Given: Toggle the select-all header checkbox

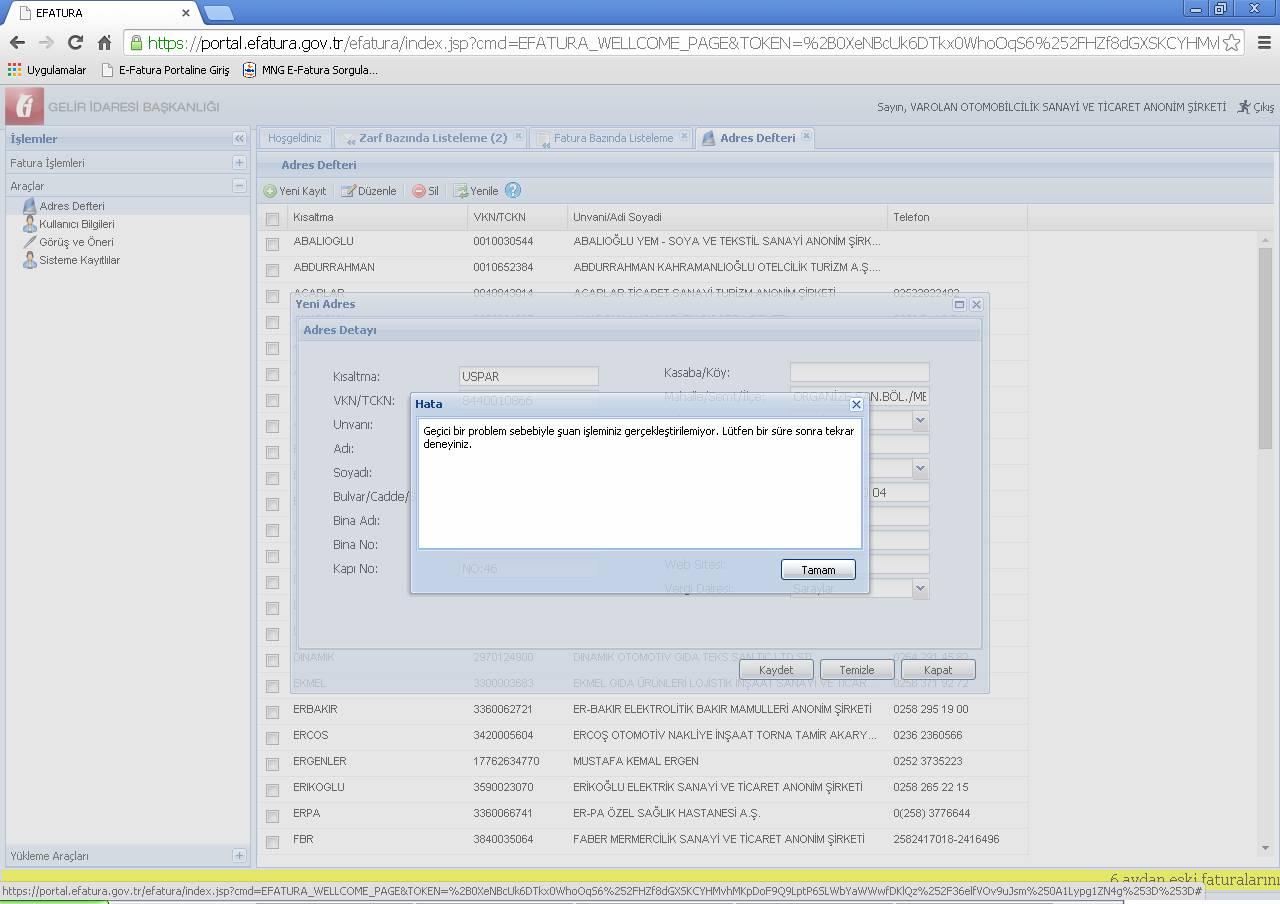Looking at the screenshot, I should point(272,218).
